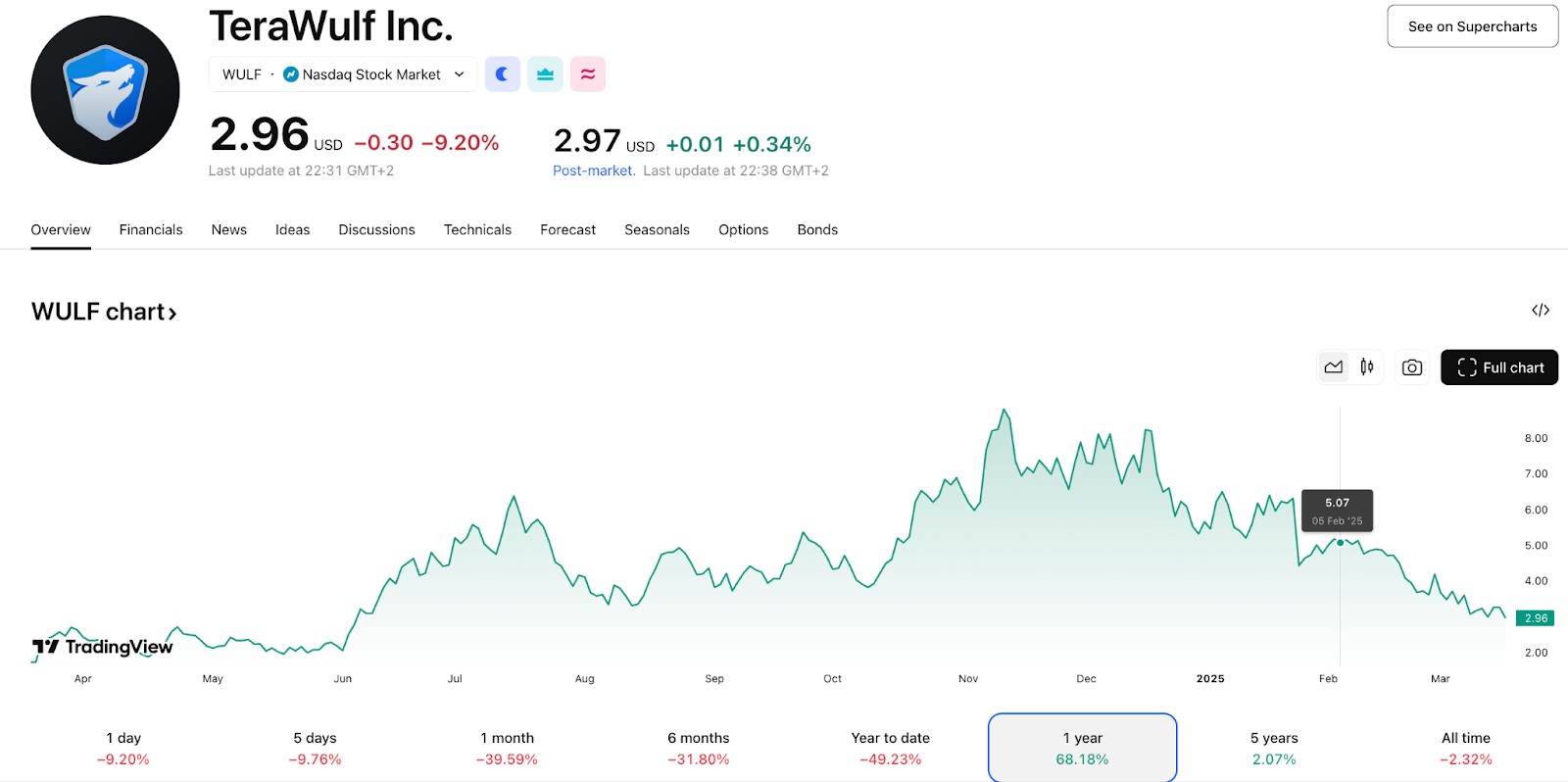This screenshot has width=1568, height=782.
Task: Click the 2025 label on time axis
Action: 1210,678
